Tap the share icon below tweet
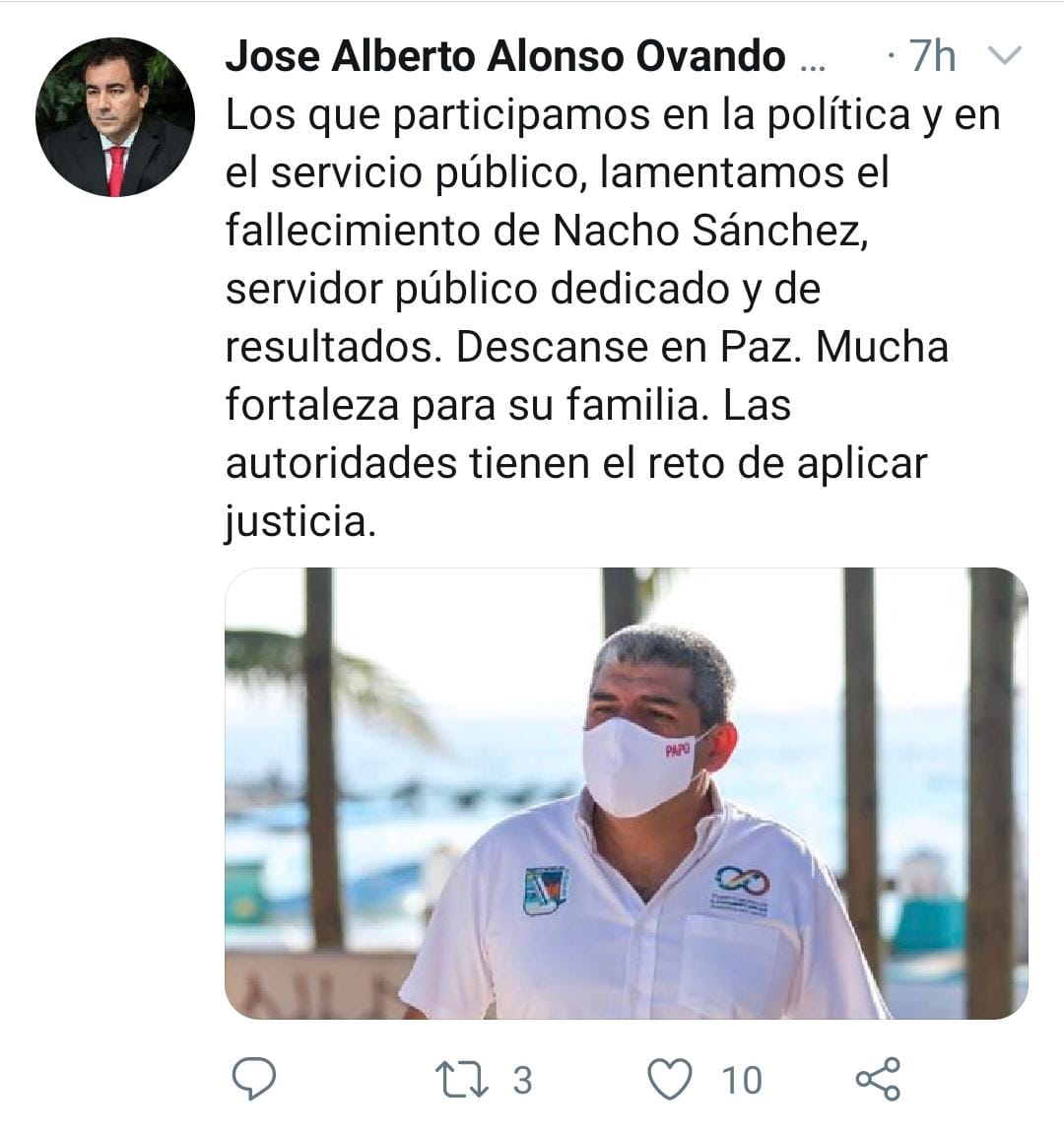The image size is (1064, 1133). [x=878, y=1079]
